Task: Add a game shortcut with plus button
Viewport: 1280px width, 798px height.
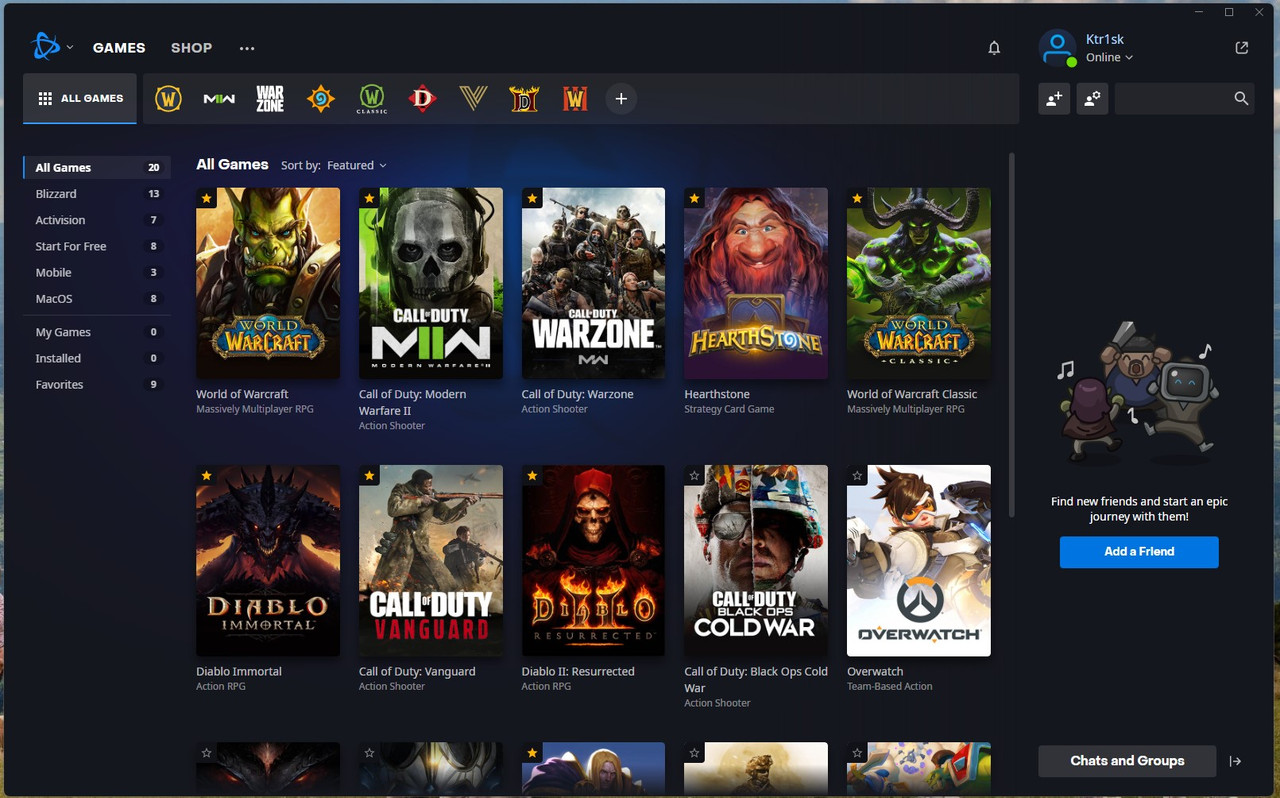Action: tap(621, 98)
